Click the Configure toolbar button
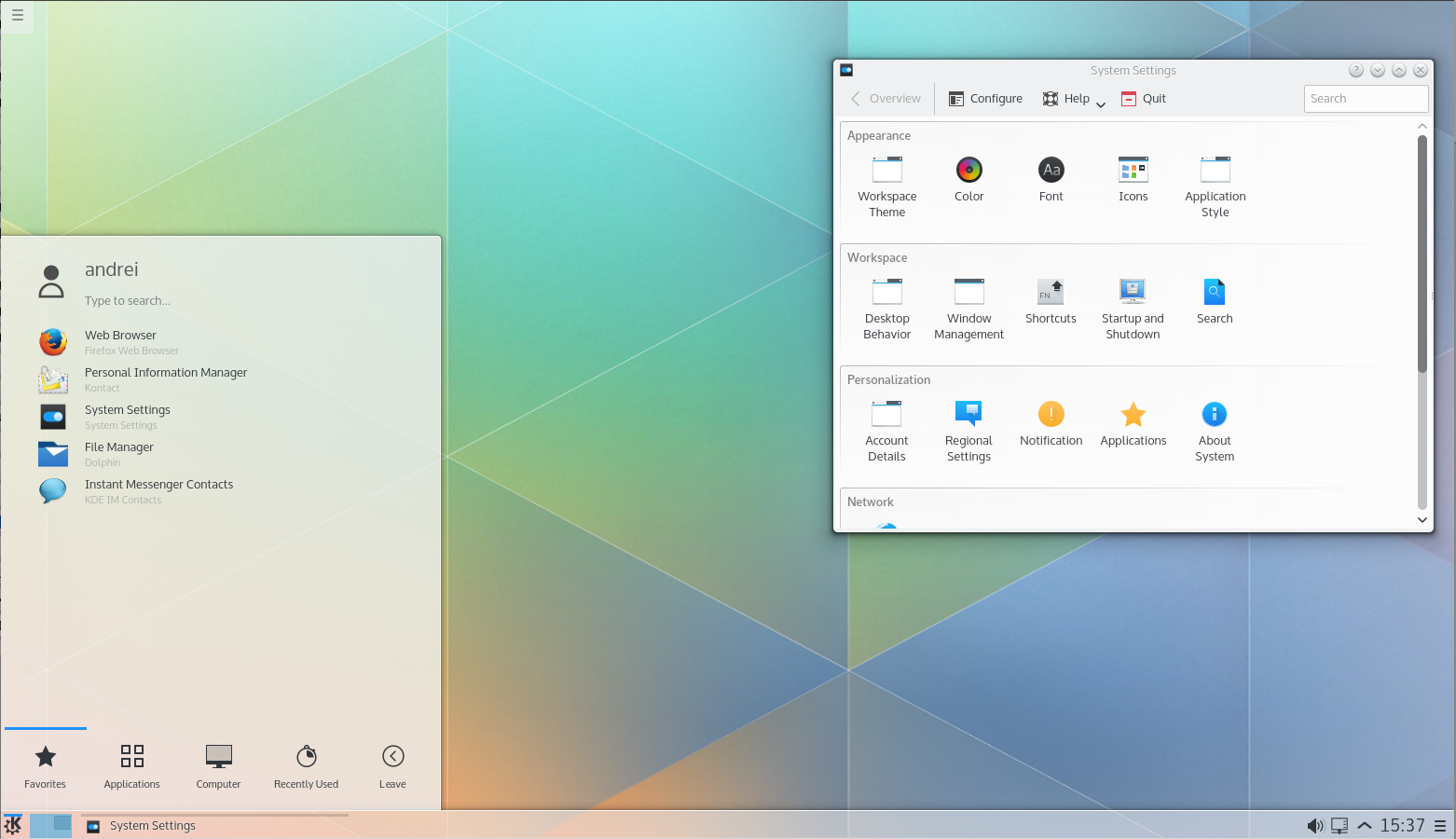Screen dimensions: 1456x839 pyautogui.click(x=985, y=99)
